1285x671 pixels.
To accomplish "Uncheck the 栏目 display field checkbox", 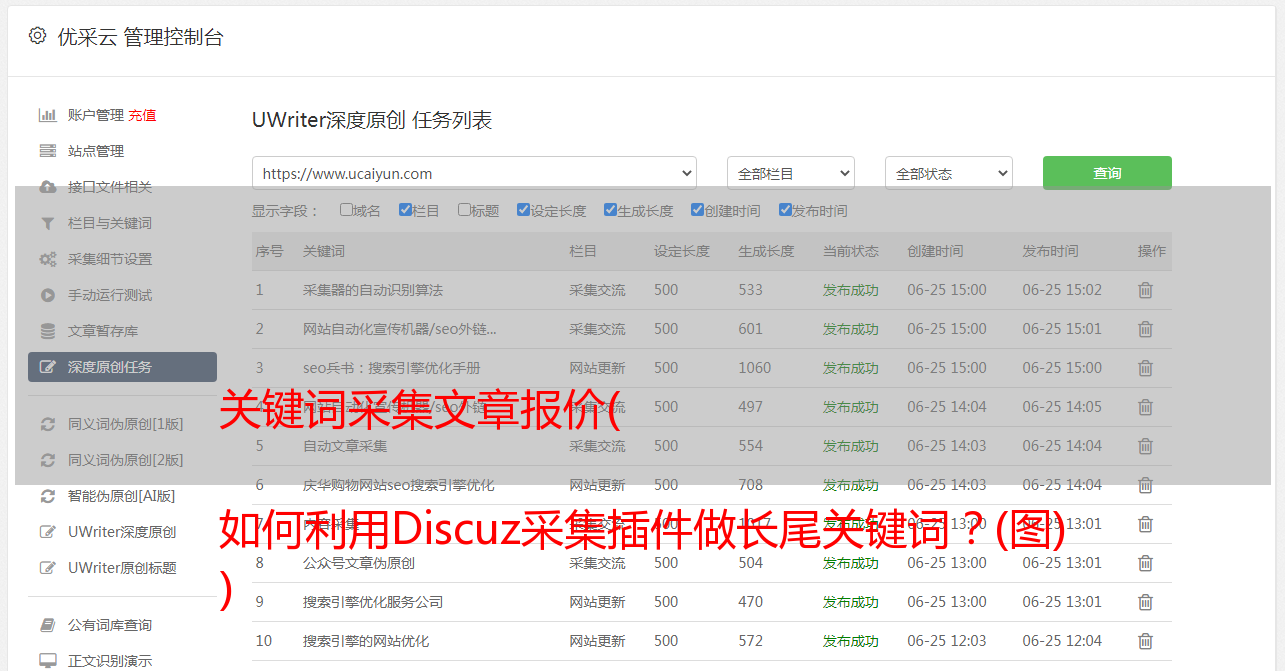I will click(405, 210).
